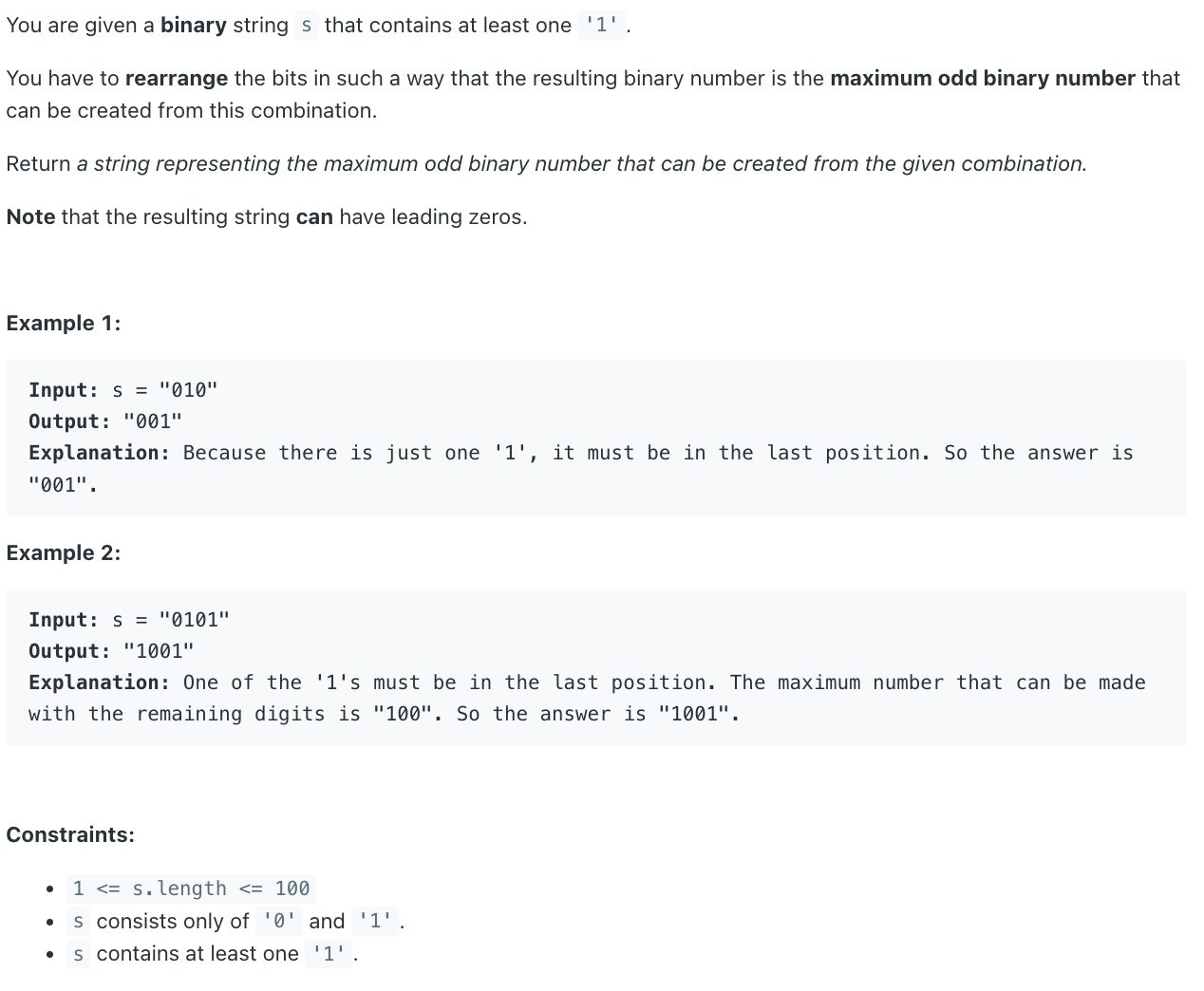Click the bold word "can" in the Note line
This screenshot has height=991, width=1204.
(314, 216)
